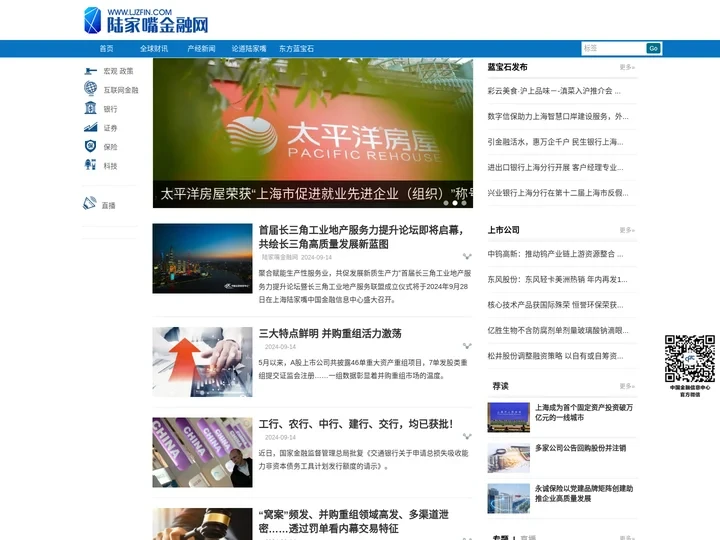Open 核心技术产品获国际殊荣 headline
The height and width of the screenshot is (540, 720).
555,305
